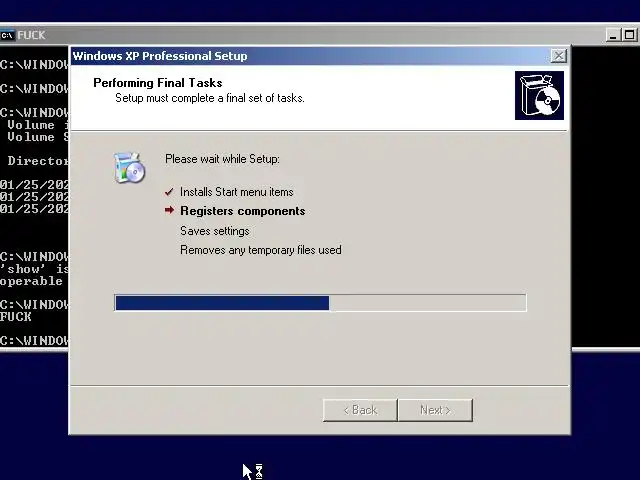Click the setup box CD icon beside the task list

point(129,167)
